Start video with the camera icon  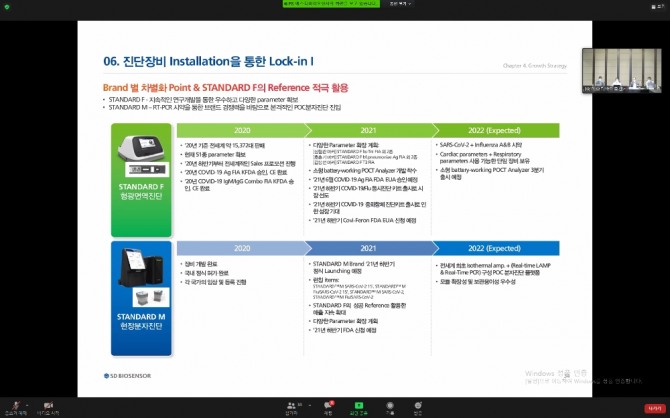(x=48, y=407)
